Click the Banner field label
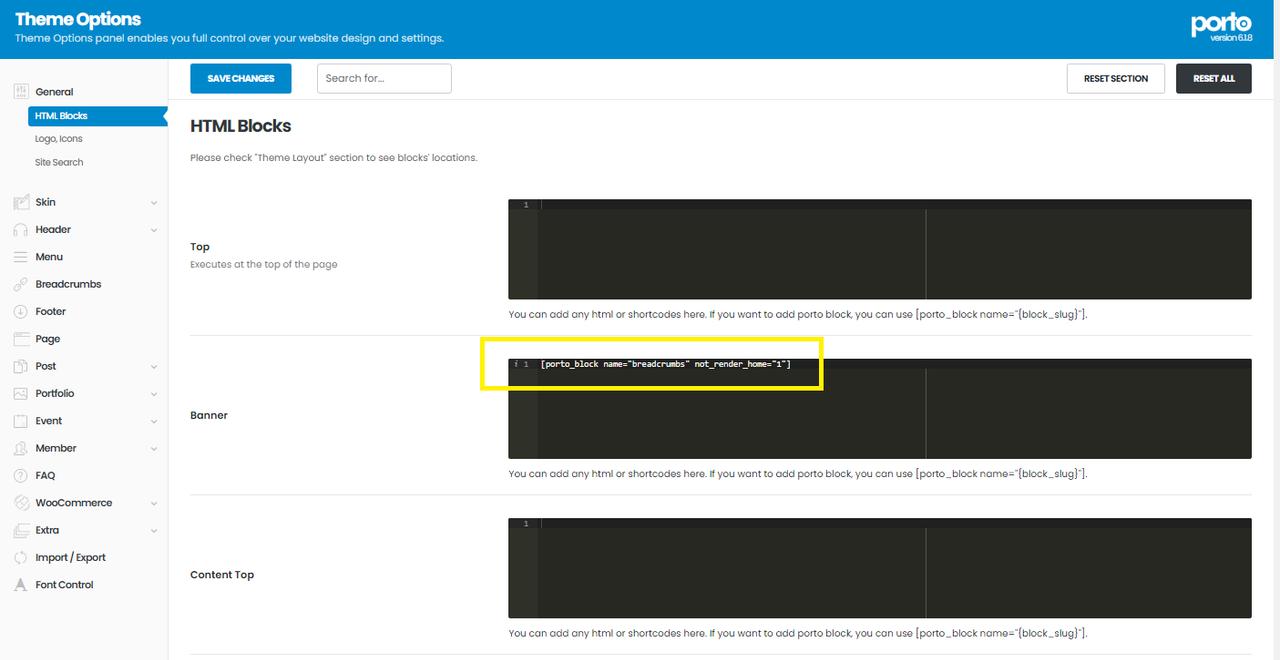Viewport: 1280px width, 660px height. coord(209,415)
